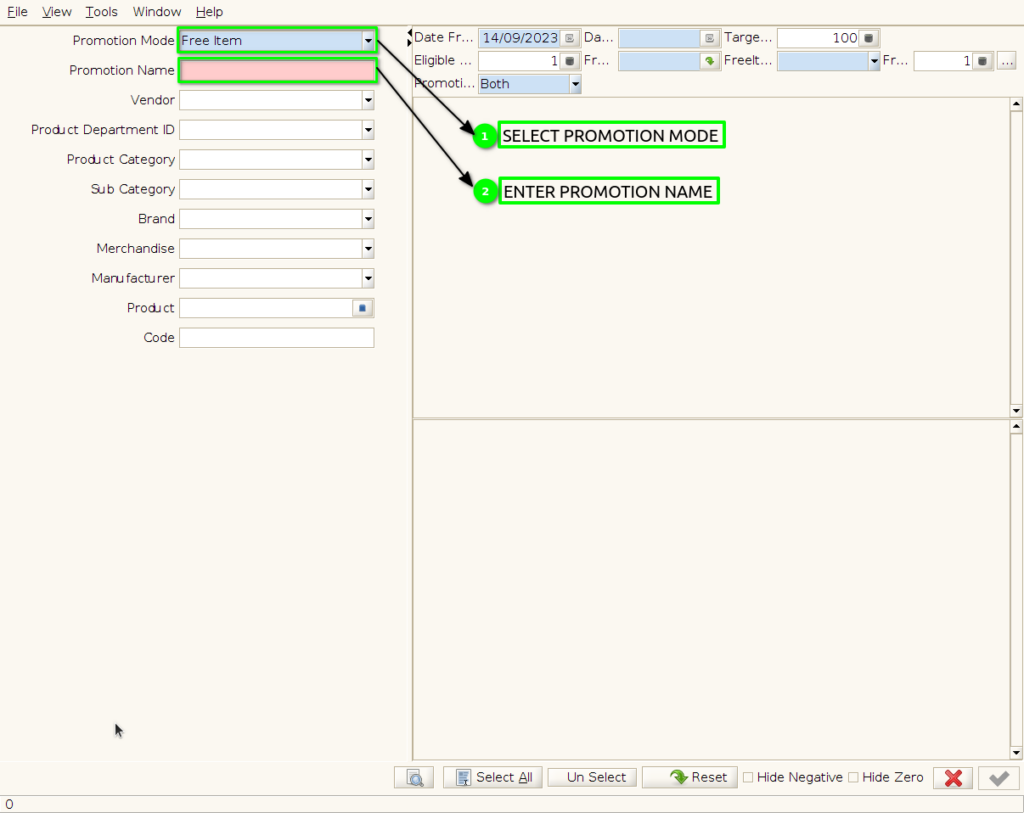This screenshot has width=1024, height=813.
Task: Click upper table scrollbar up arrow
Action: click(1016, 104)
